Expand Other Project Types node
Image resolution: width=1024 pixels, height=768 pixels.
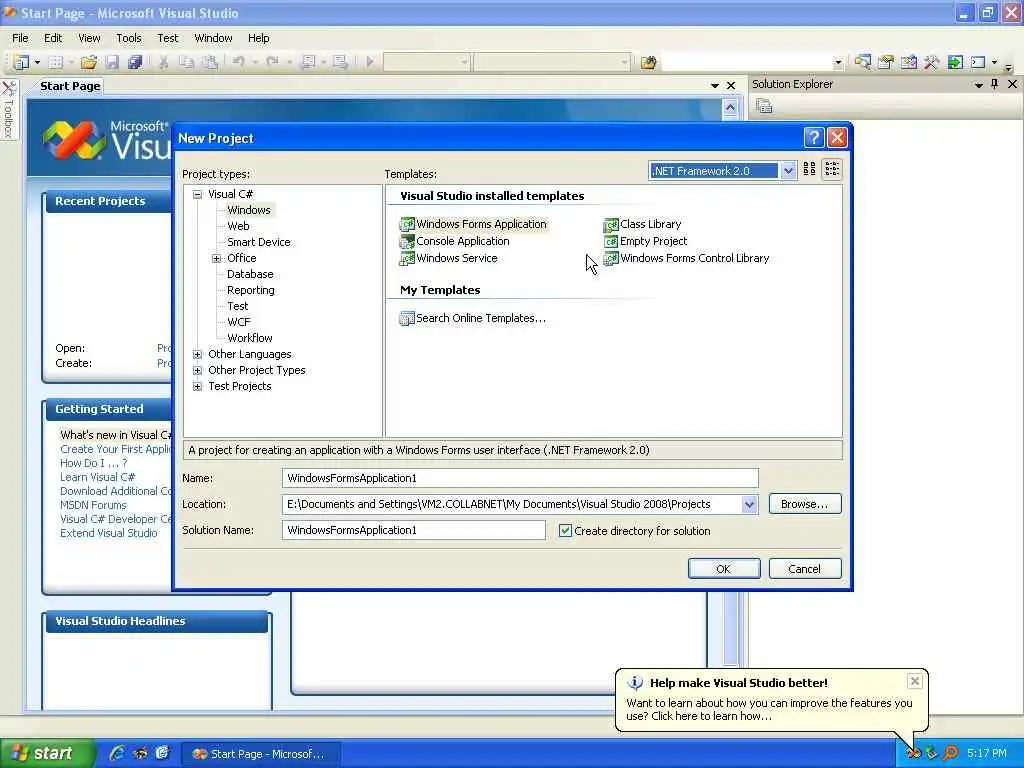[x=197, y=370]
